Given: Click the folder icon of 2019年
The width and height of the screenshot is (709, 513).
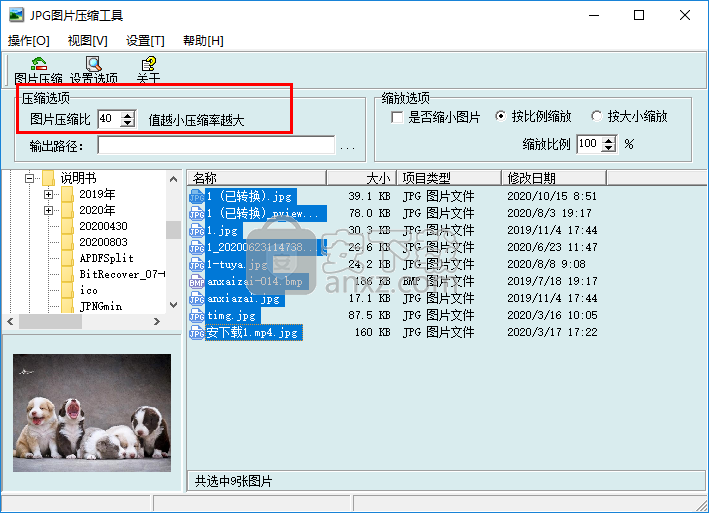Looking at the screenshot, I should point(67,194).
